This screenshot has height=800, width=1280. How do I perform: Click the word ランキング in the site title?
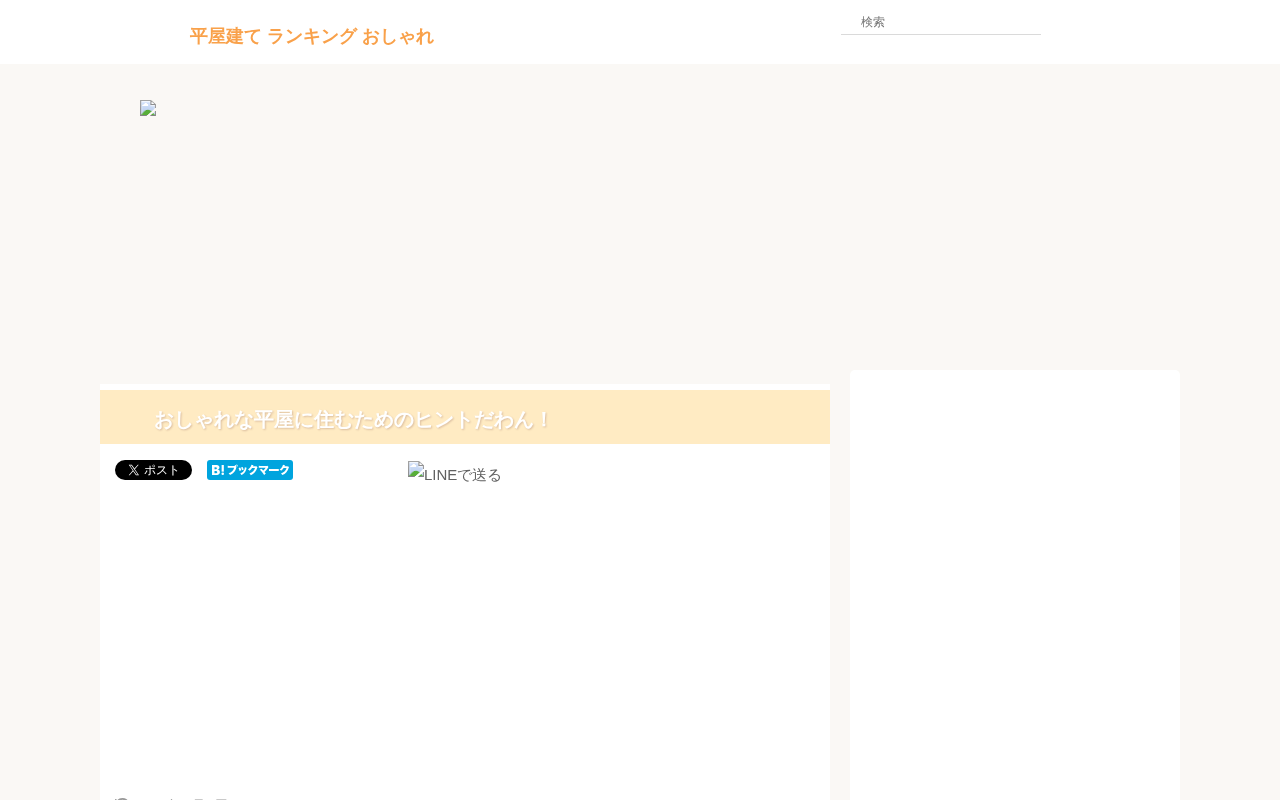pyautogui.click(x=312, y=36)
